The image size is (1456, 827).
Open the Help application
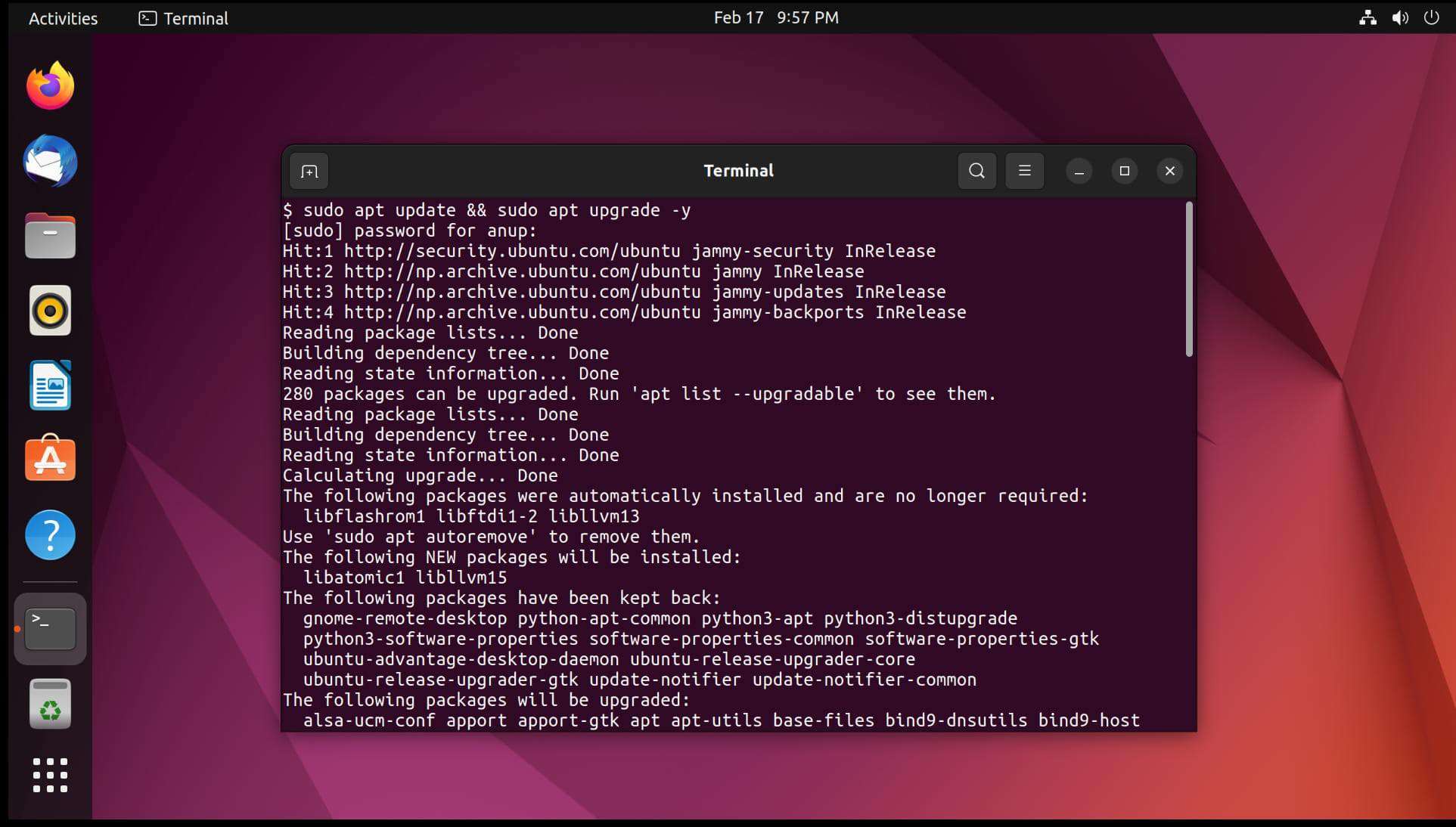(x=49, y=534)
